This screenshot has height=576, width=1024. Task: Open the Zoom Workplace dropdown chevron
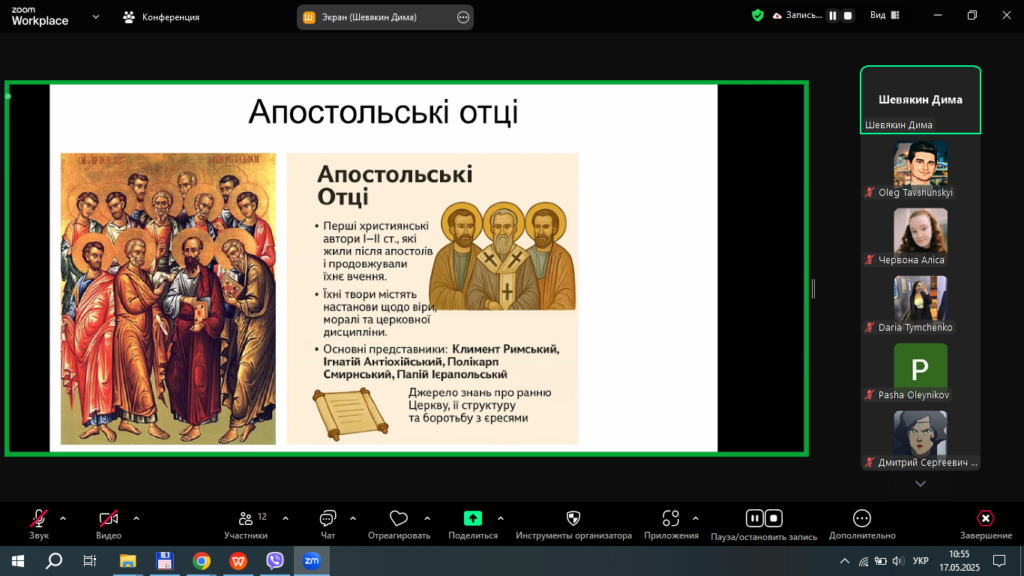pyautogui.click(x=96, y=17)
